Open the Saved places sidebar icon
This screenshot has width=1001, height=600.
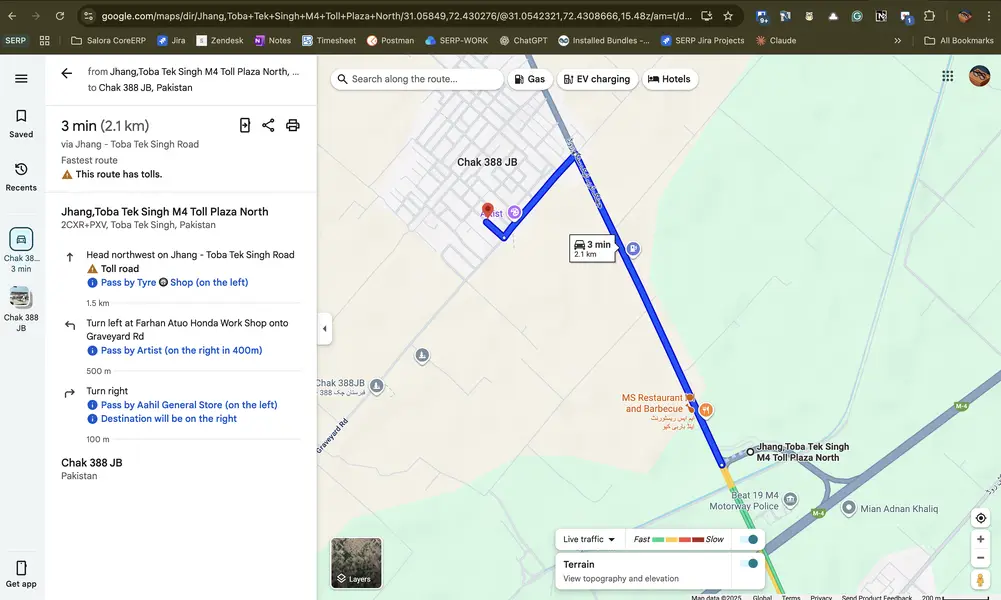point(21,123)
